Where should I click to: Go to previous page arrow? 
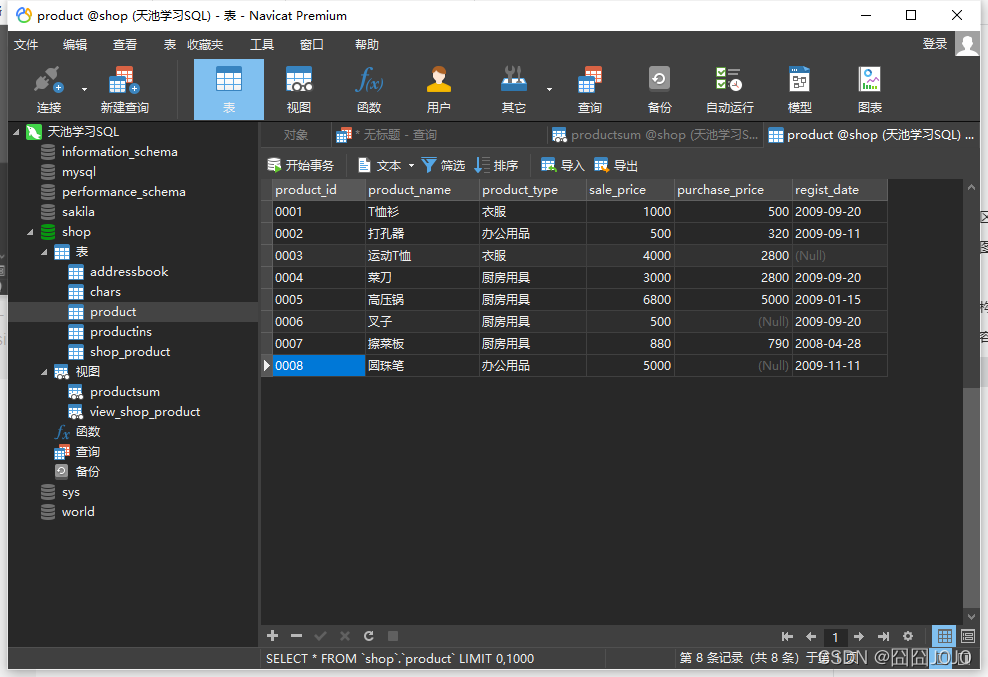(x=811, y=637)
